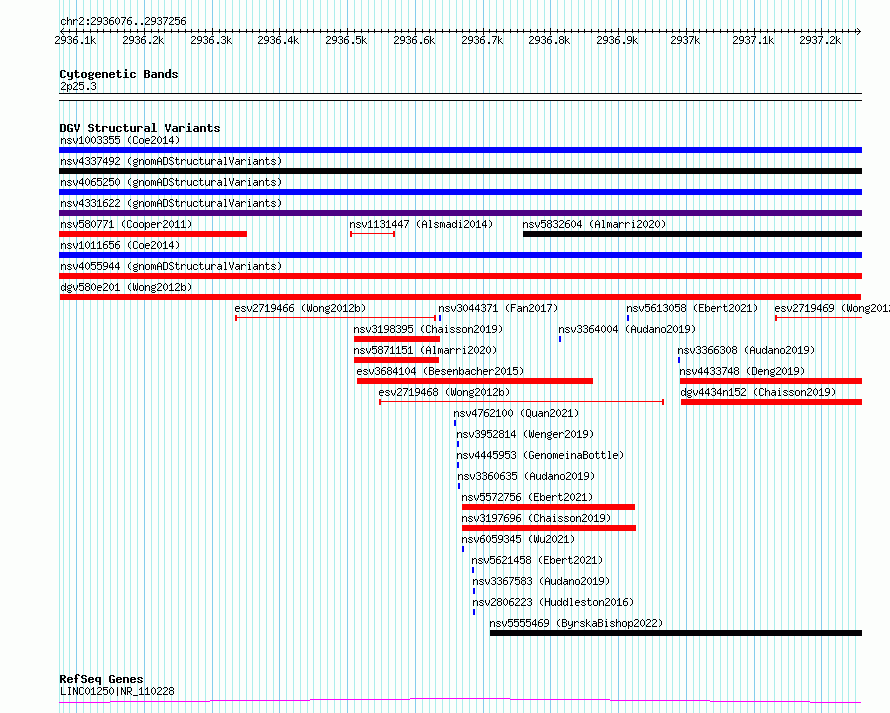Screen dimensions: 890x713
Task: Select the nsv4337492 gnomAD variant label
Action: (171, 161)
